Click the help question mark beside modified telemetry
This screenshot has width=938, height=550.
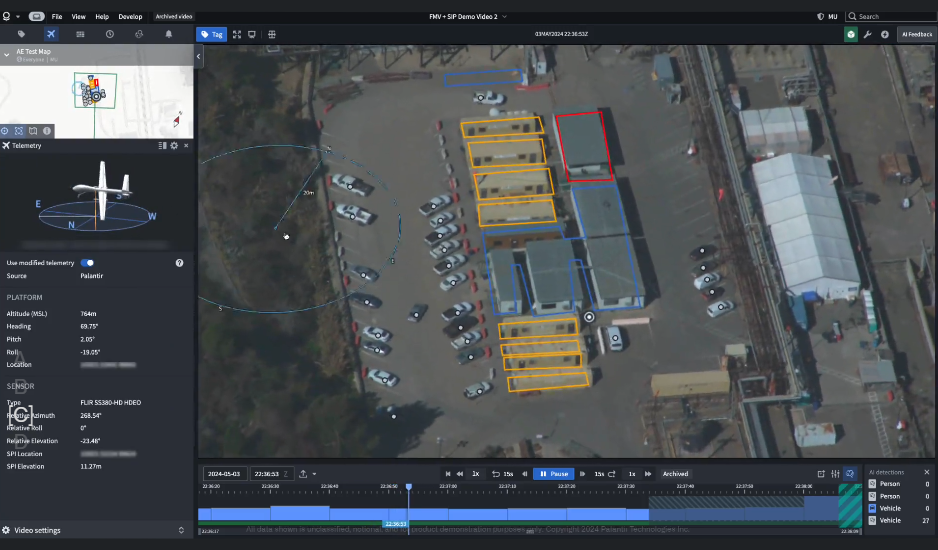tap(179, 263)
